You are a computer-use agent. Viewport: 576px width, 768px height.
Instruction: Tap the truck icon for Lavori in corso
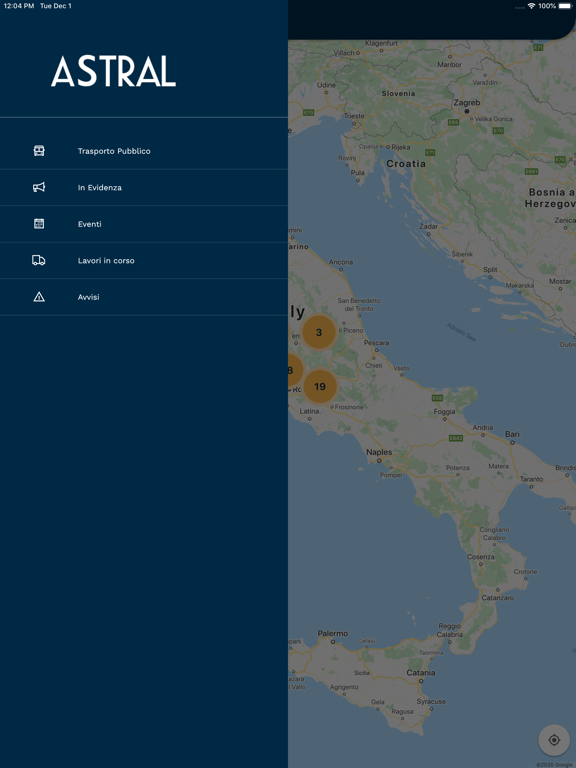[x=39, y=260]
